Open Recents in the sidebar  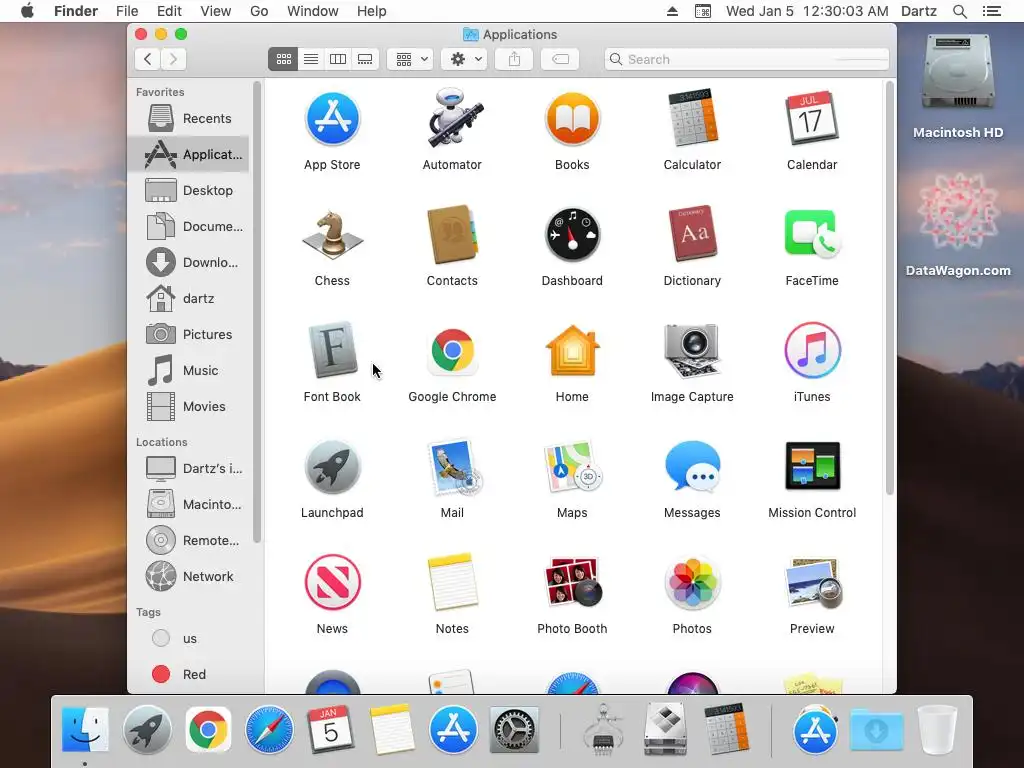pos(189,118)
